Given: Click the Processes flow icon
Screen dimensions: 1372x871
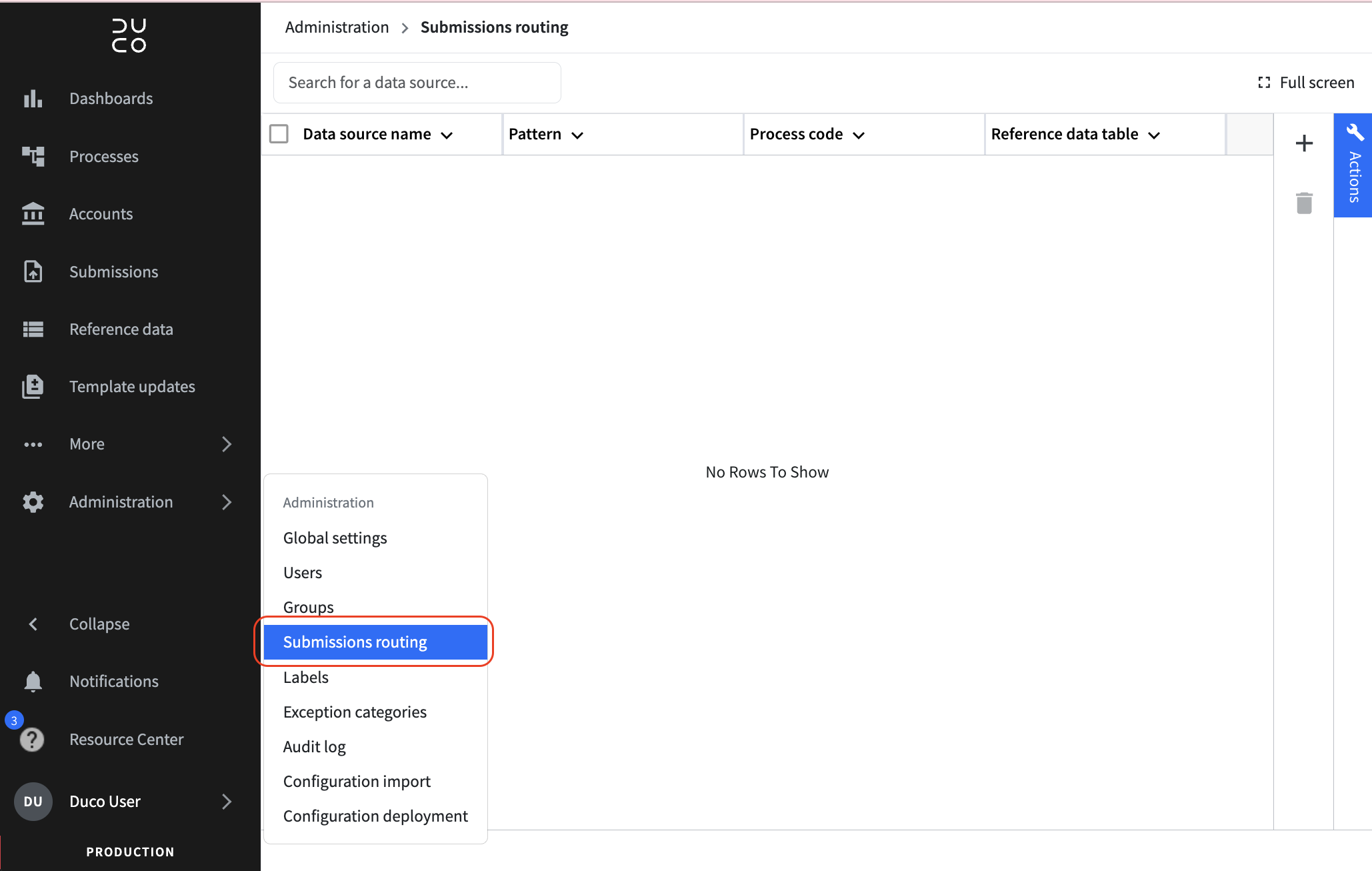Looking at the screenshot, I should tap(33, 156).
